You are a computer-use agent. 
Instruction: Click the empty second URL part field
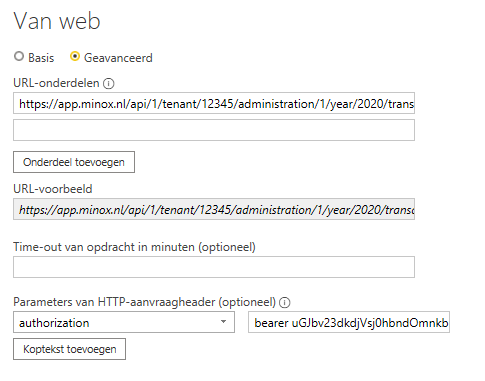(x=214, y=130)
